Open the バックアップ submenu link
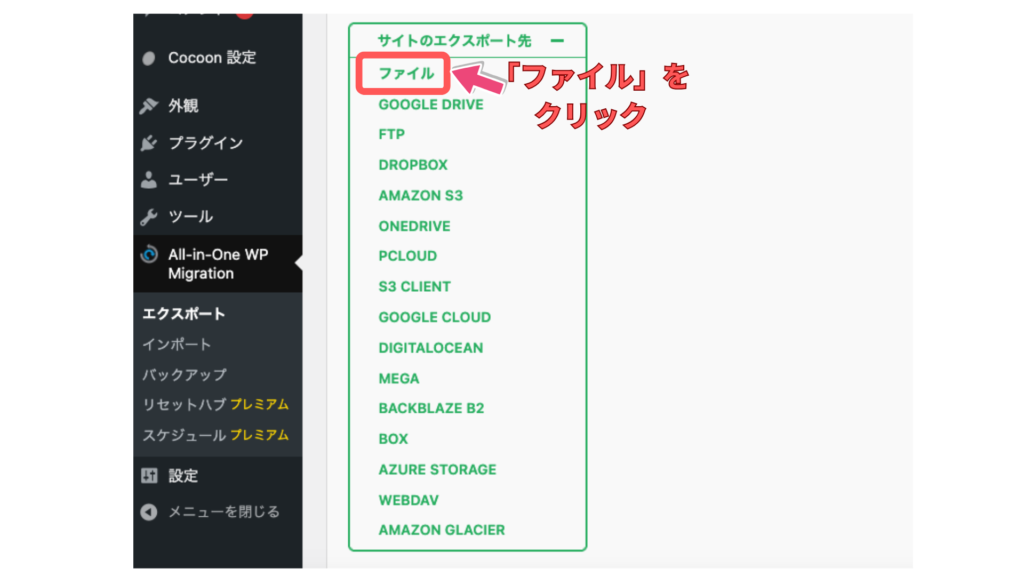1024x576 pixels. coord(184,374)
